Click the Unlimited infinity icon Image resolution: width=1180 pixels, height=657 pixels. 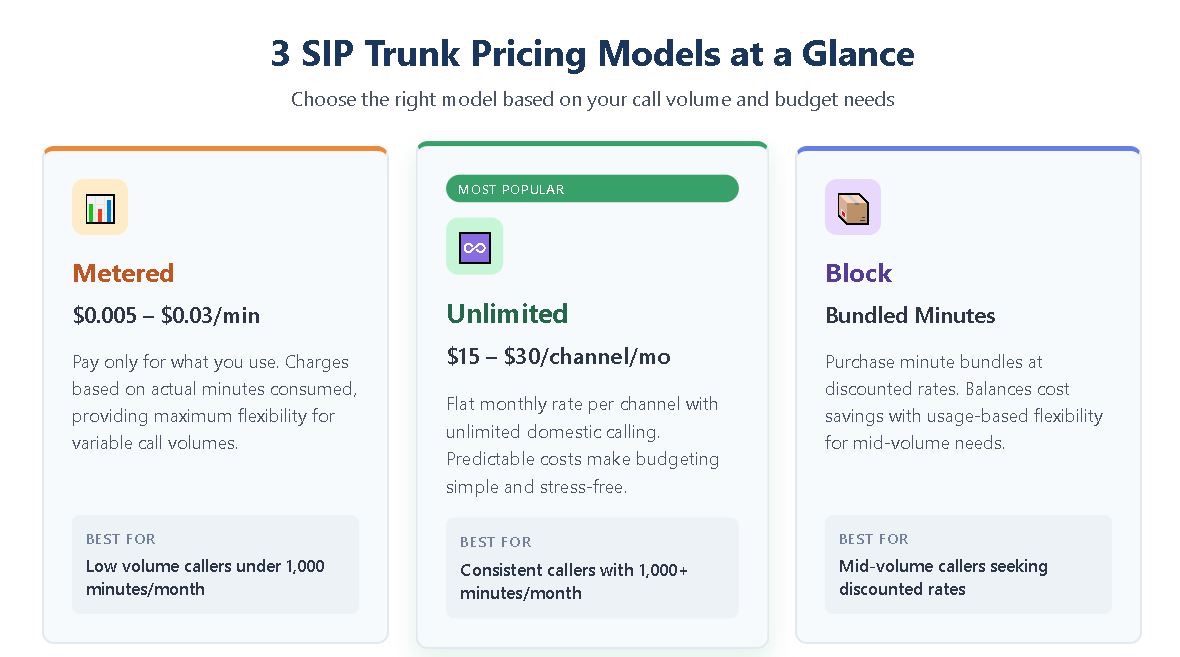pos(474,246)
